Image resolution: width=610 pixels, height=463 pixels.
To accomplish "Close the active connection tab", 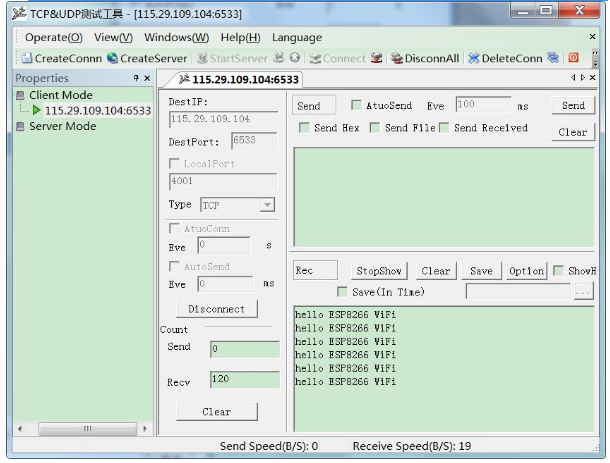I will click(592, 78).
